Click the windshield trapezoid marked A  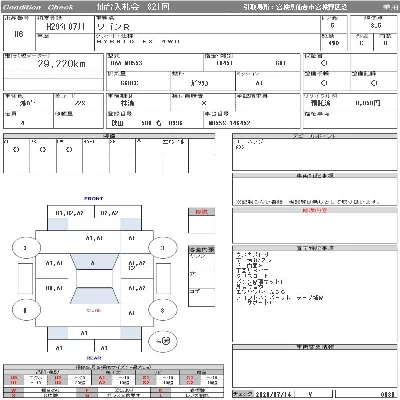(94, 263)
